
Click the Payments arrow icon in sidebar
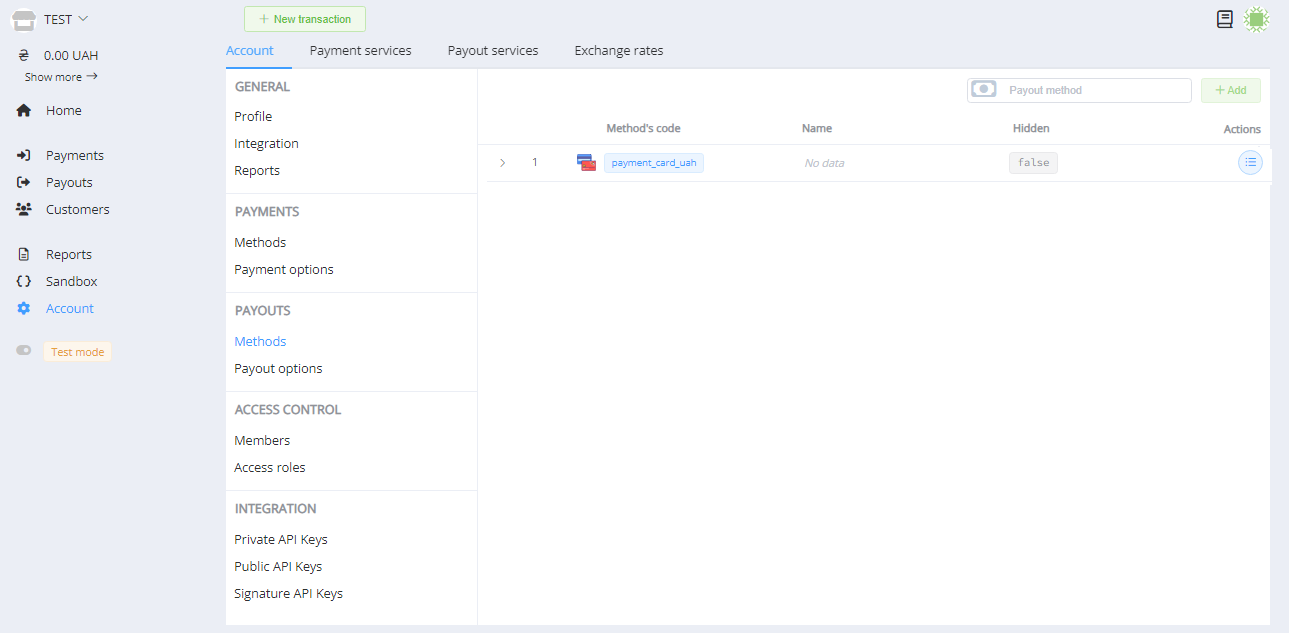[x=24, y=156]
